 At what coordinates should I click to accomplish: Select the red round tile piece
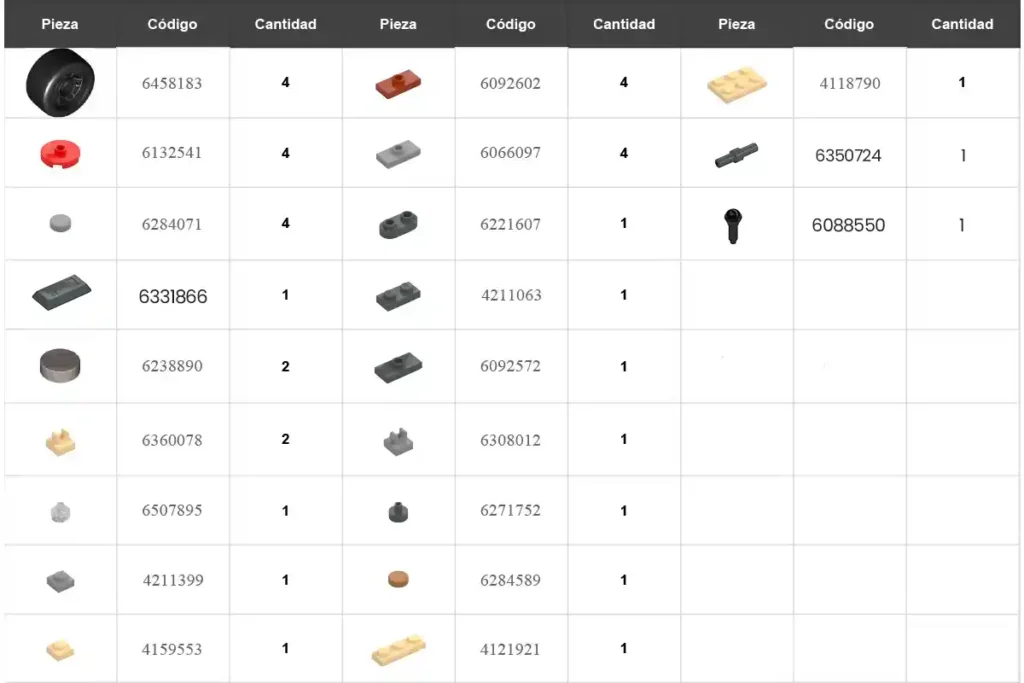click(60, 155)
